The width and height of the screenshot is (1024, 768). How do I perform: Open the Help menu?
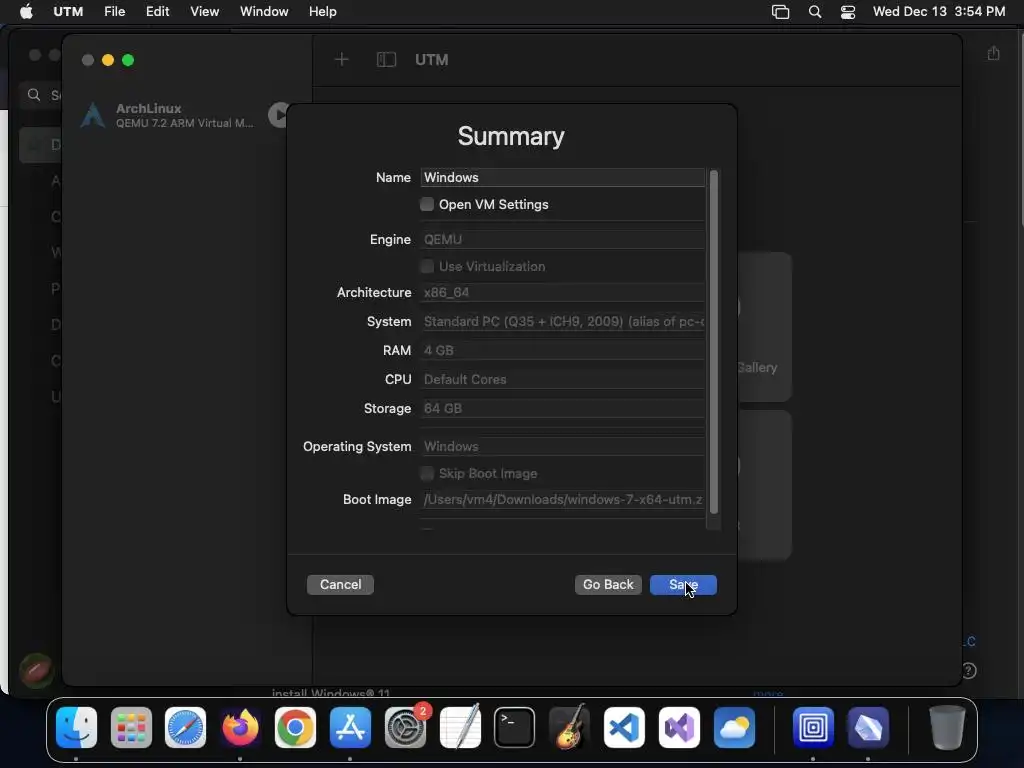tap(323, 12)
